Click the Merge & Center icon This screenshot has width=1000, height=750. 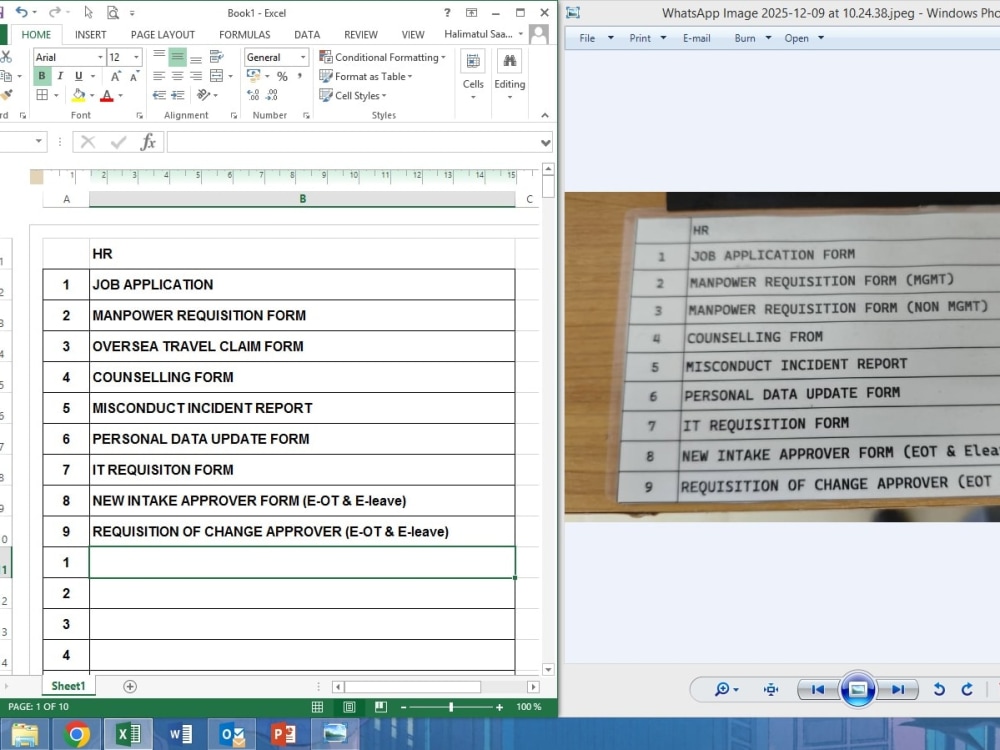pyautogui.click(x=217, y=76)
